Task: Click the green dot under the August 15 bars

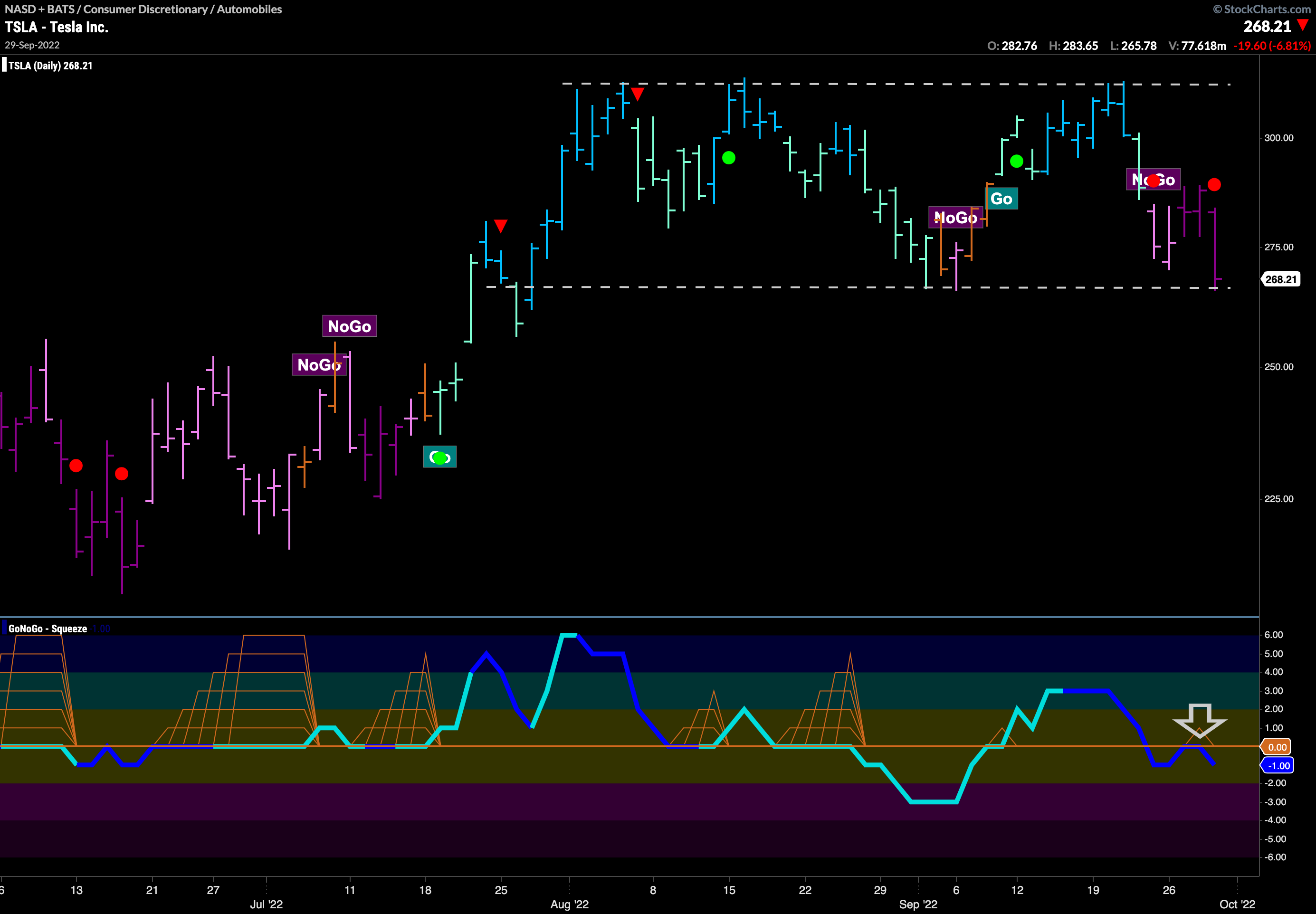Action: [x=728, y=158]
